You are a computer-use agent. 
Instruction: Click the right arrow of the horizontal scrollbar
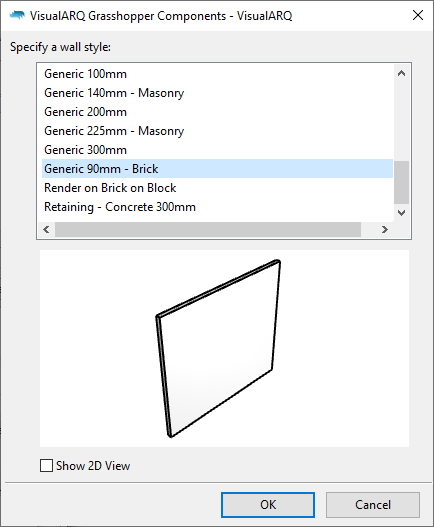pos(385,230)
